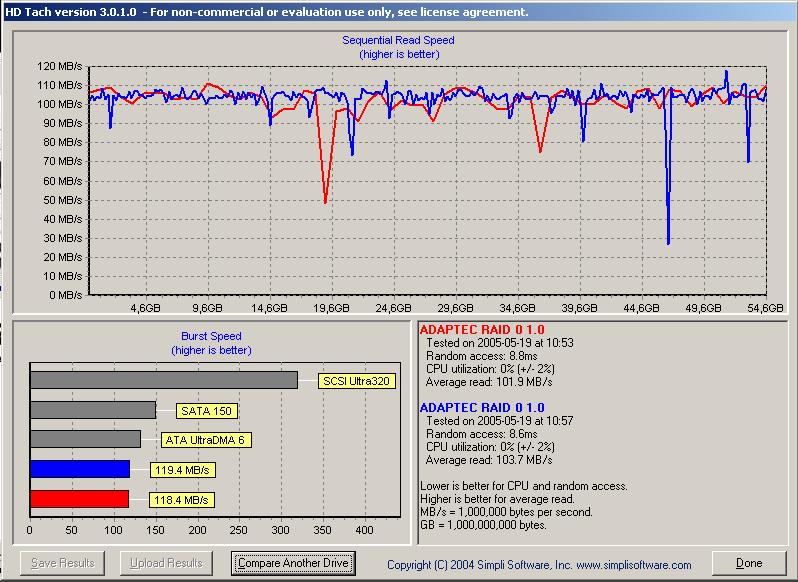The image size is (798, 582).
Task: Click the red ADAPTEC RAID 0 1.0 heading
Action: pyautogui.click(x=482, y=330)
